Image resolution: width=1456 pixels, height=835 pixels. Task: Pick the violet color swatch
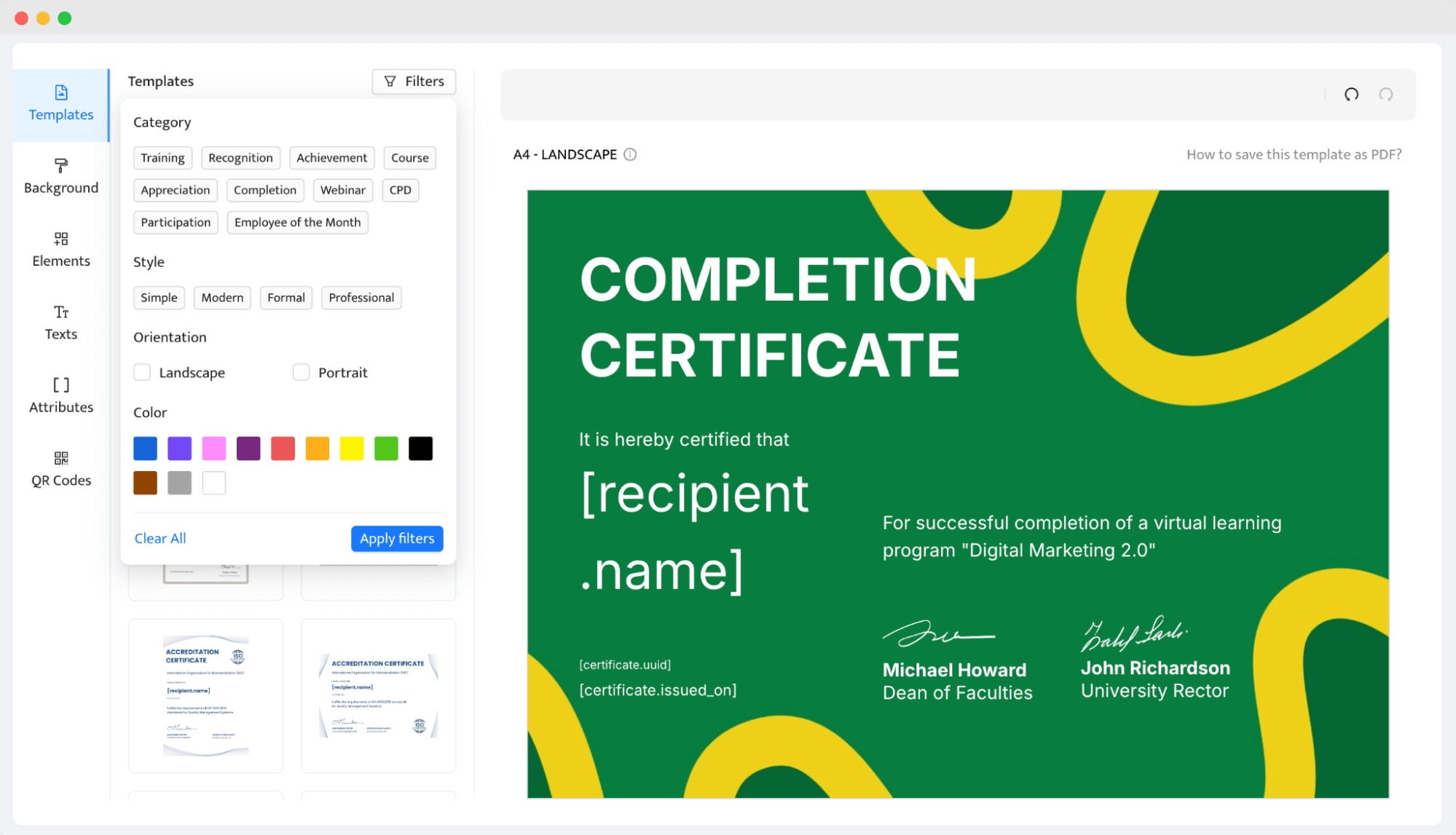pyautogui.click(x=180, y=448)
